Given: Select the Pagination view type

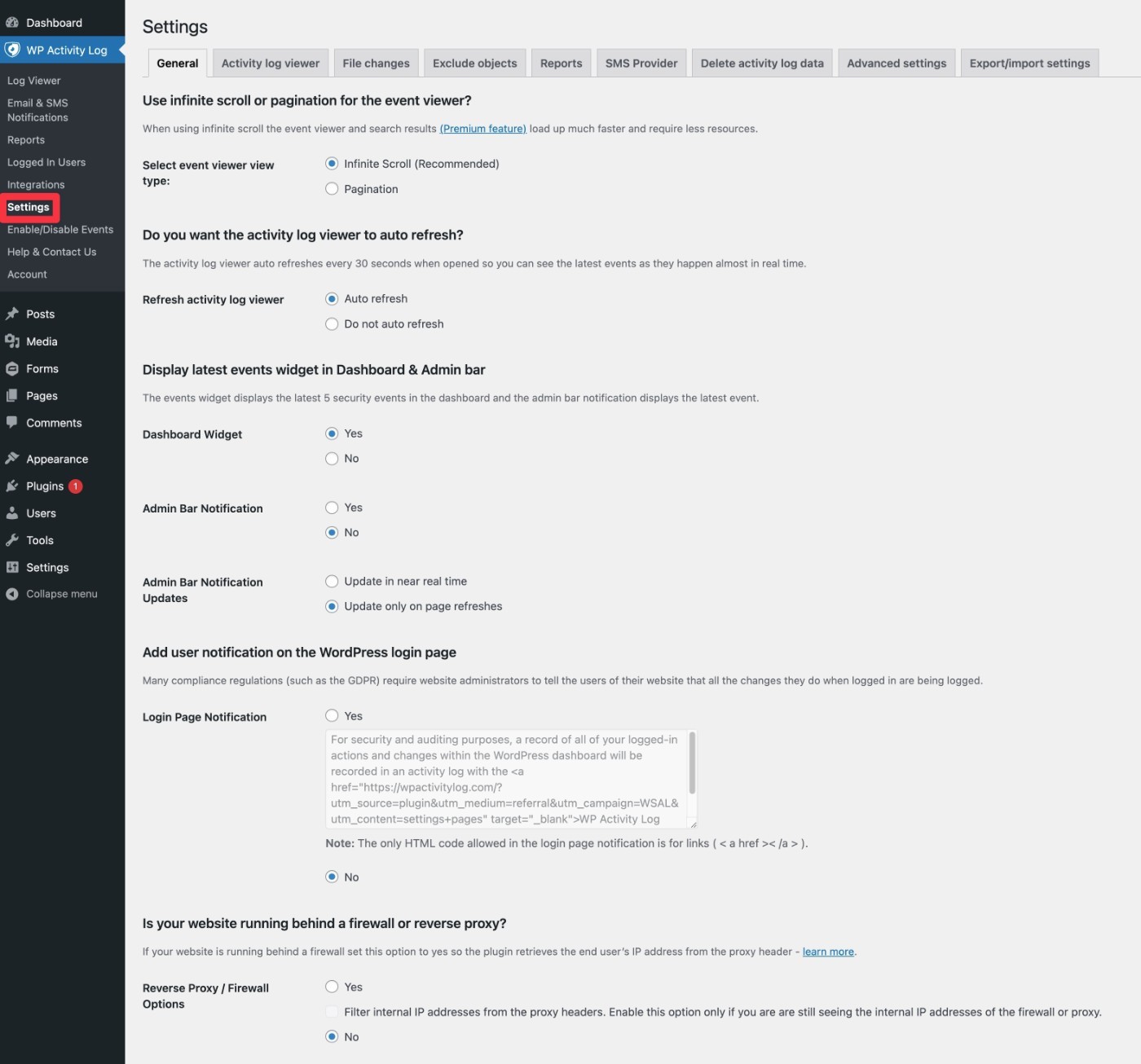Looking at the screenshot, I should coord(332,189).
